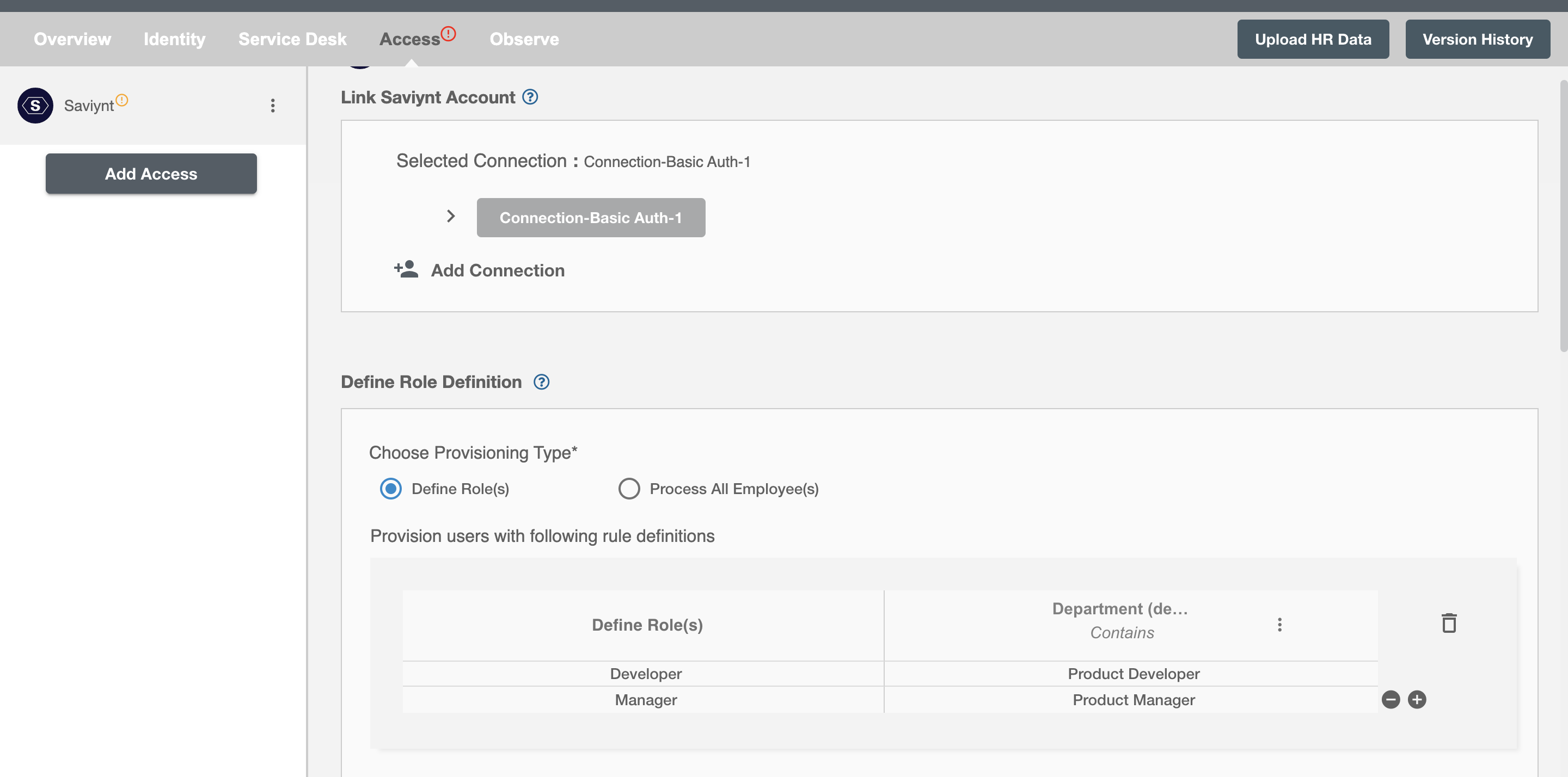
Task: Select the Process All Employee(s) radio button
Action: pos(628,489)
